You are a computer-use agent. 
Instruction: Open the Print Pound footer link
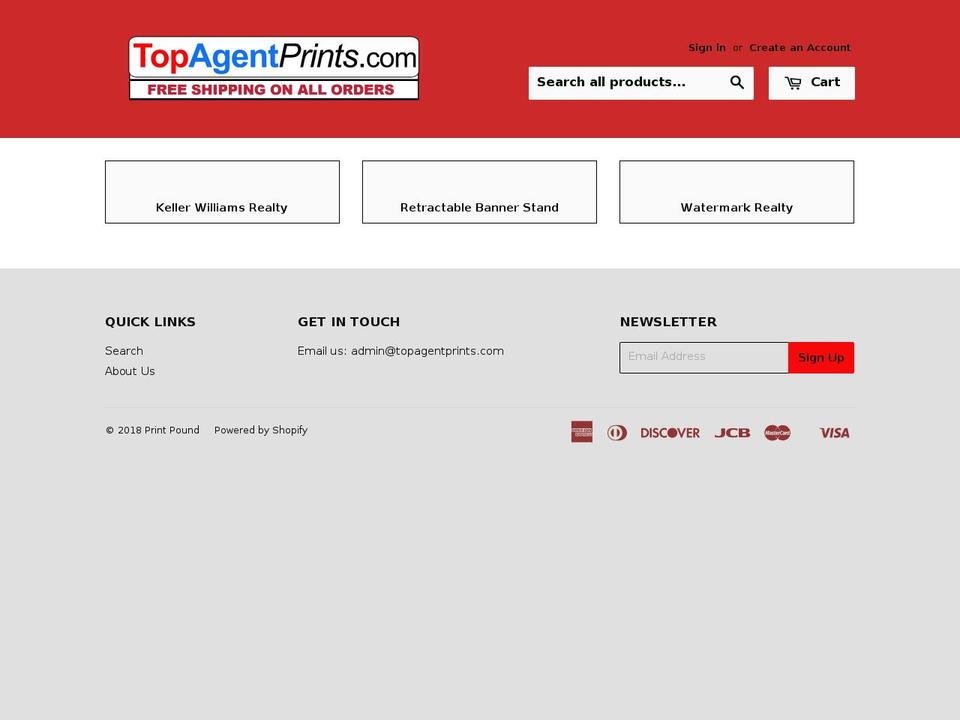[171, 430]
